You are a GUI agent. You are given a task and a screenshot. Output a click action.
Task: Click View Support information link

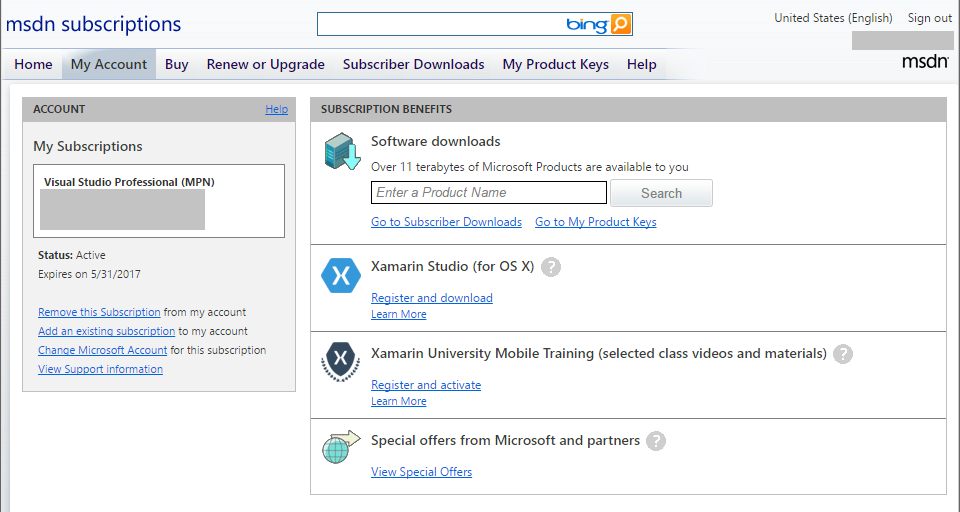[100, 369]
